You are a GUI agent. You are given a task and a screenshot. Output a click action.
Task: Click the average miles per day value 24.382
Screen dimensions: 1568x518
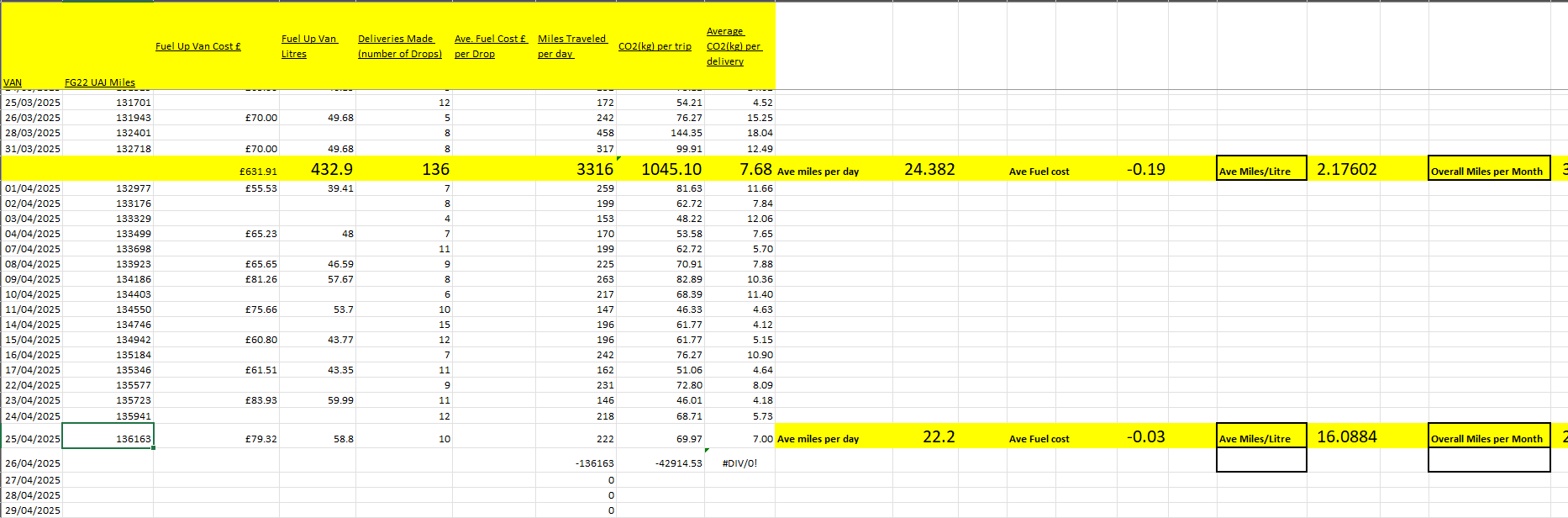pos(929,169)
